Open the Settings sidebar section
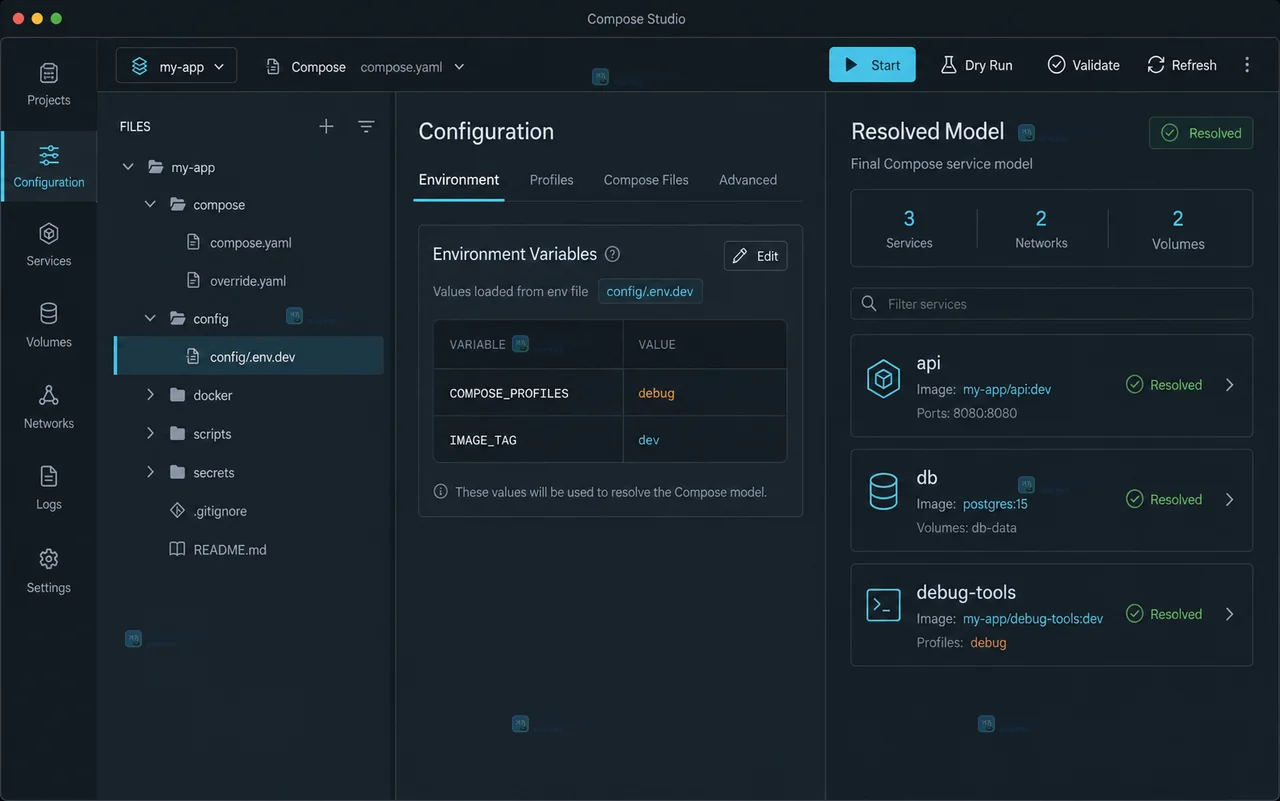This screenshot has width=1280, height=801. coord(48,571)
